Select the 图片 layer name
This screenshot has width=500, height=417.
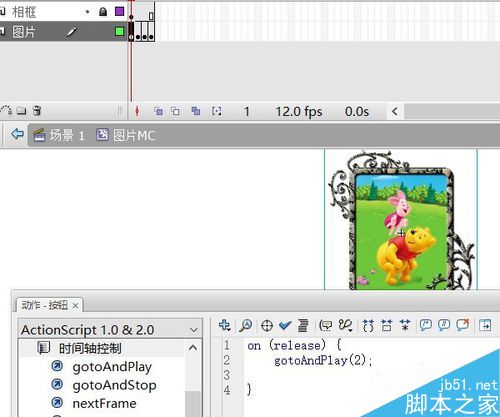(24, 32)
